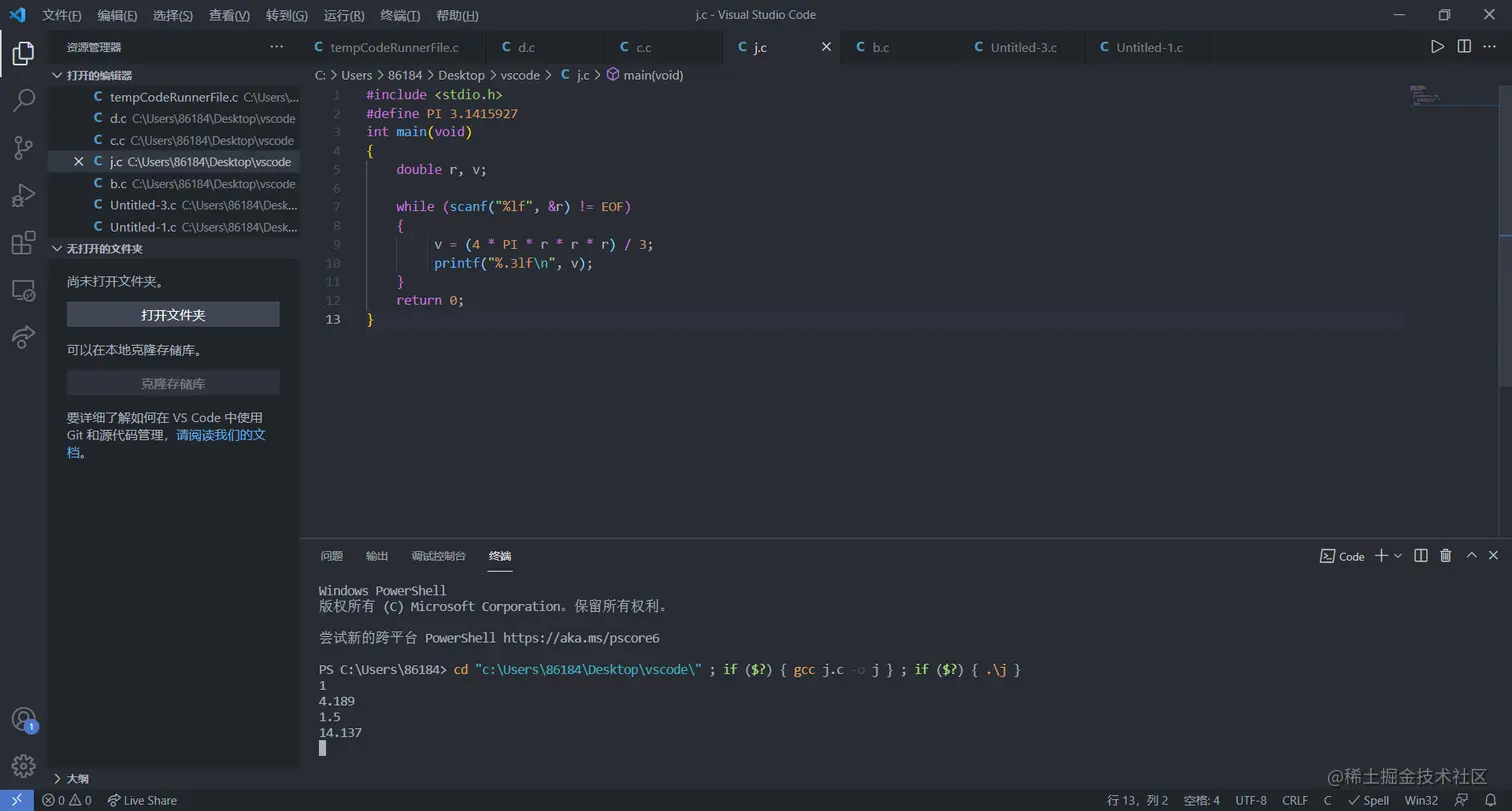The image size is (1512, 811).
Task: Click the 打开文件夹 button
Action: tap(173, 315)
